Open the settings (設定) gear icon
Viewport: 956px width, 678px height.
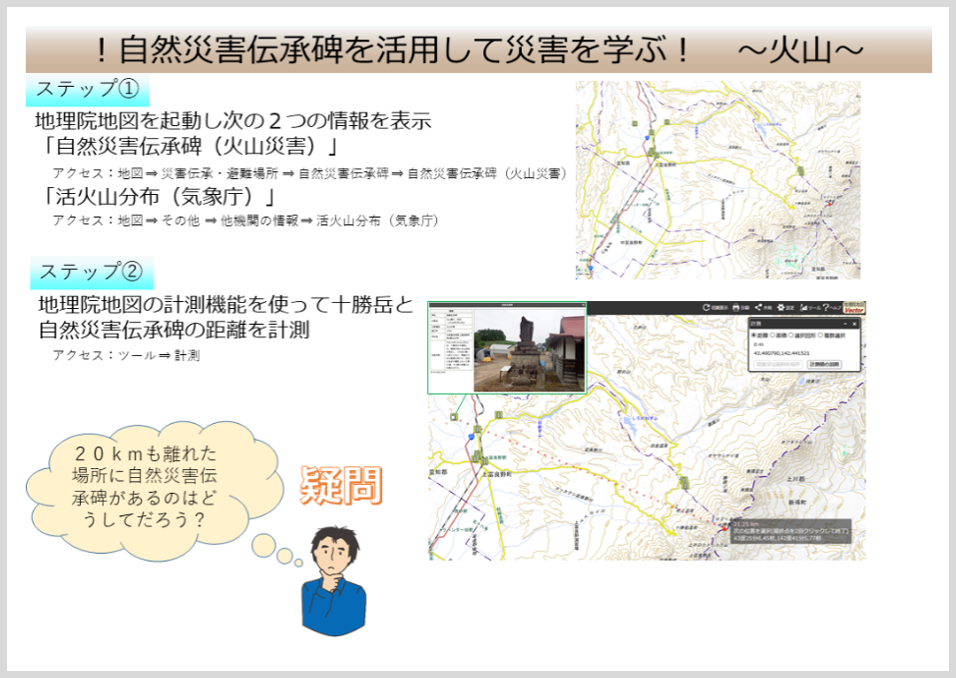tap(781, 307)
